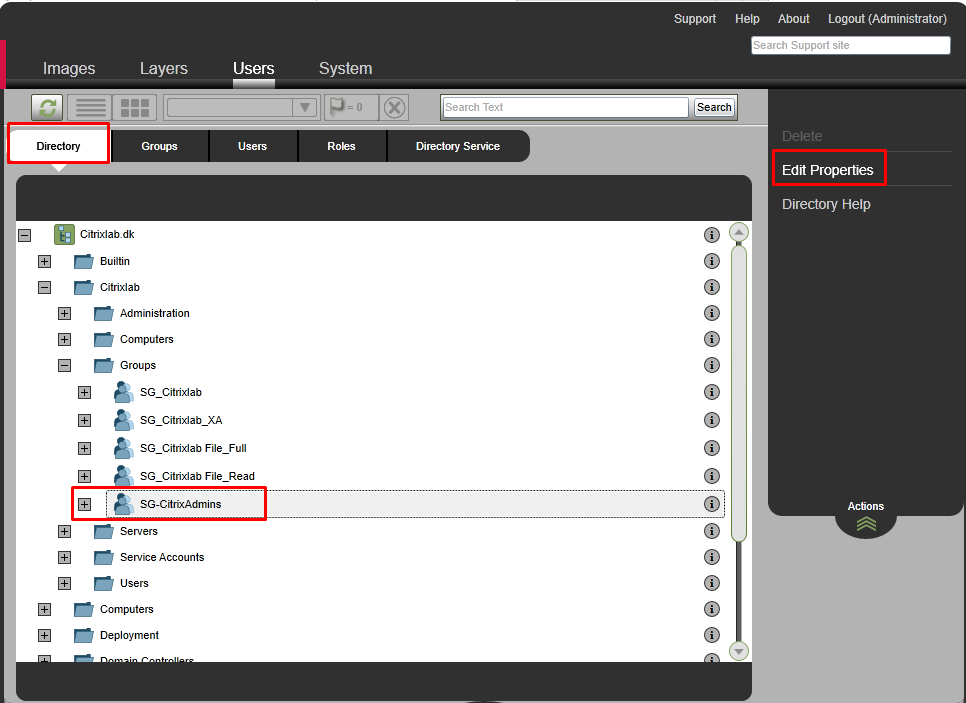Refresh the directory tree view
The width and height of the screenshot is (966, 703).
click(x=46, y=107)
